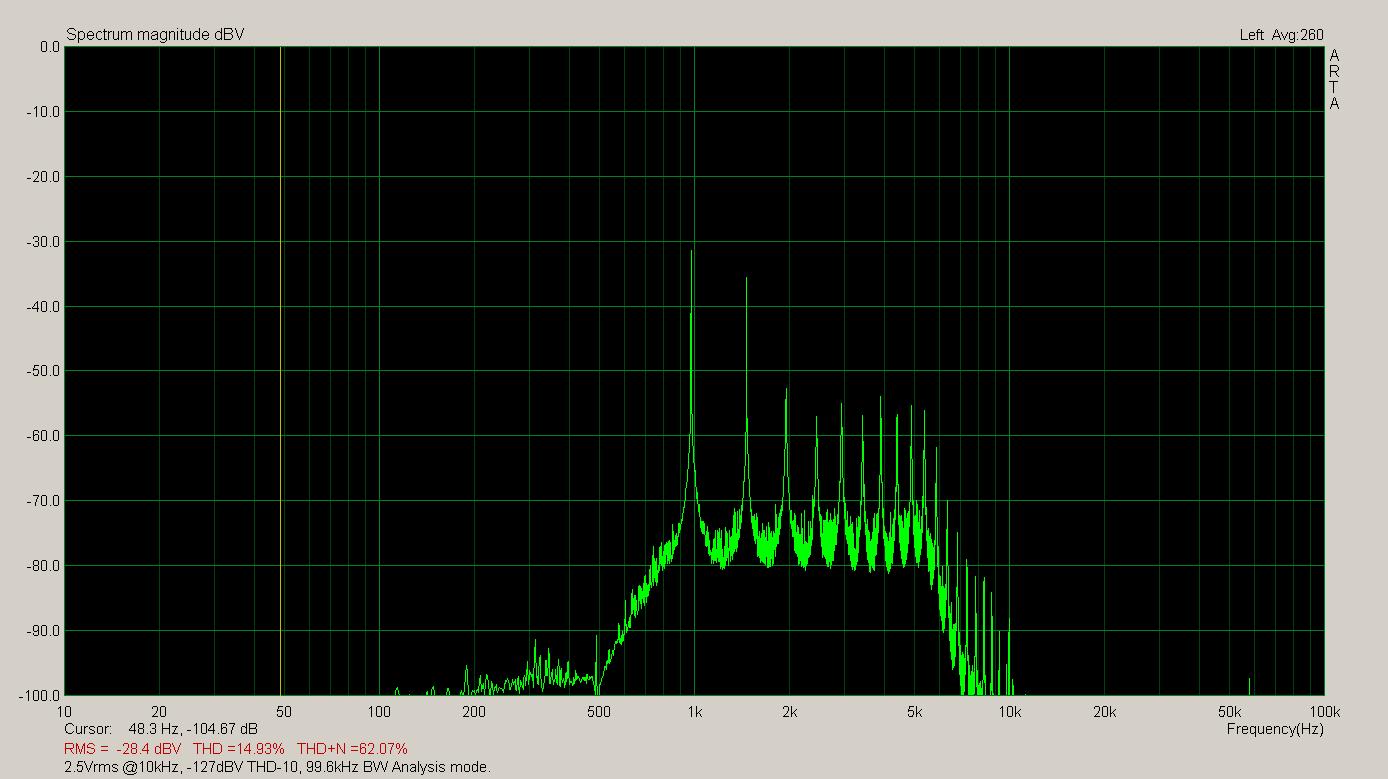The height and width of the screenshot is (779, 1388).
Task: Click the '-90.0' y-axis label
Action: (x=43, y=631)
